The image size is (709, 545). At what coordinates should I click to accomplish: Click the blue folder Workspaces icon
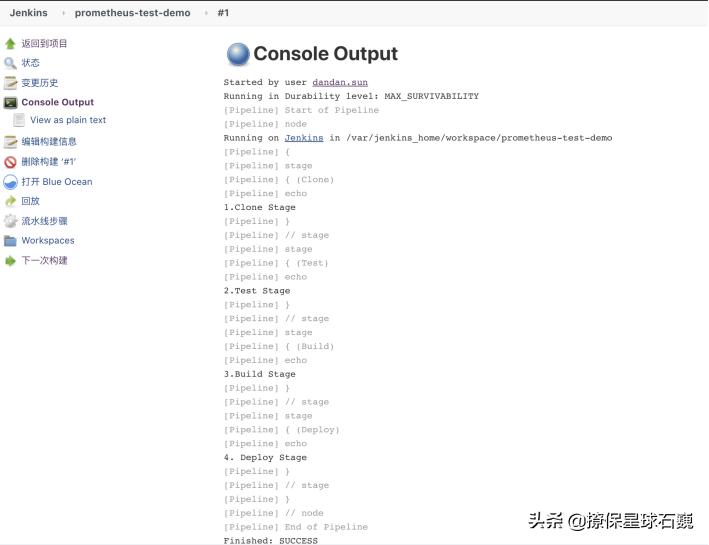[x=10, y=241]
